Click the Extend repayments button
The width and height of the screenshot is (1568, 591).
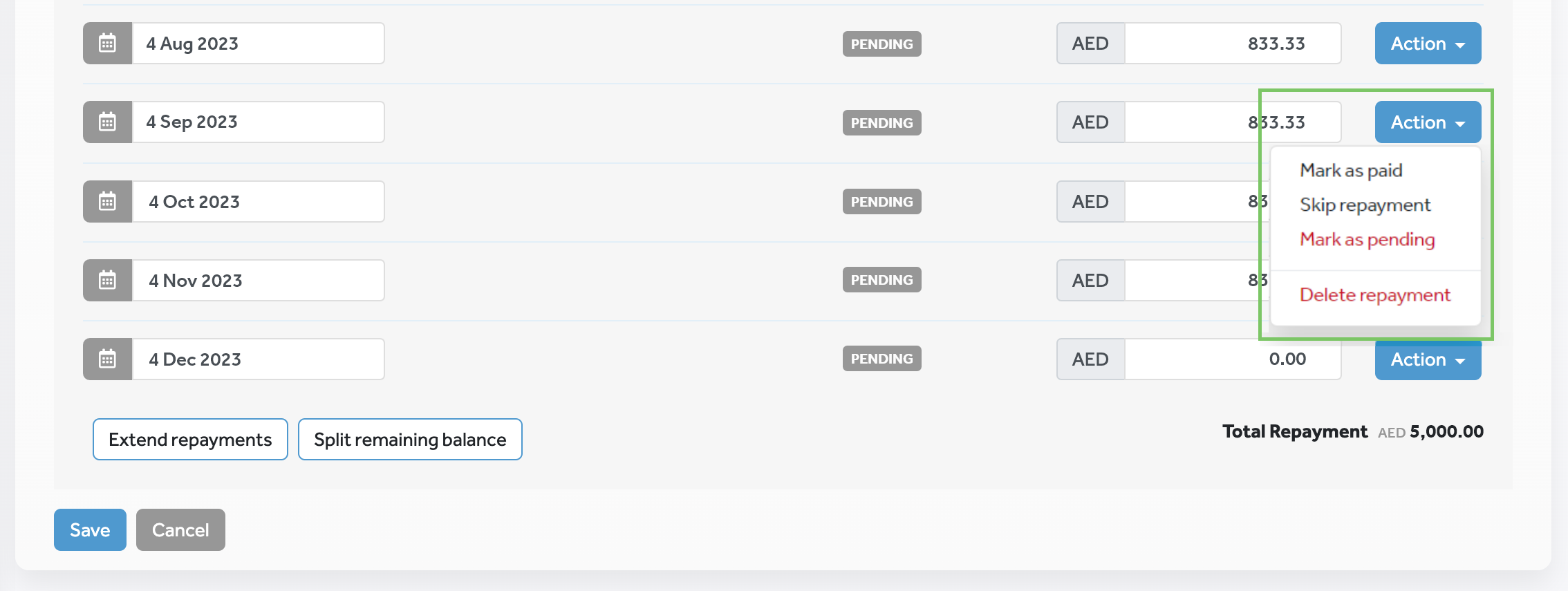190,439
